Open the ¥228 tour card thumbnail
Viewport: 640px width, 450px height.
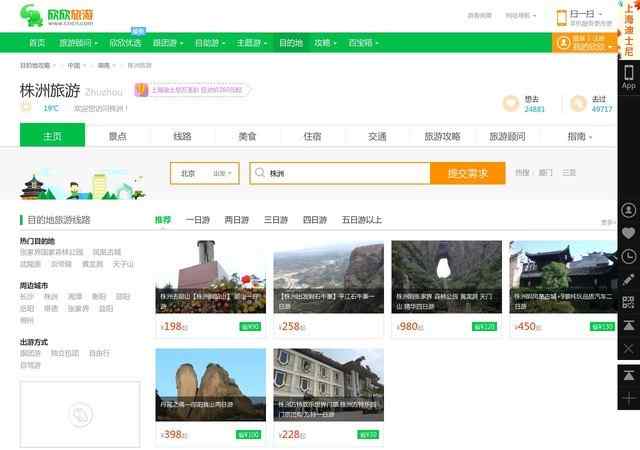pos(329,385)
